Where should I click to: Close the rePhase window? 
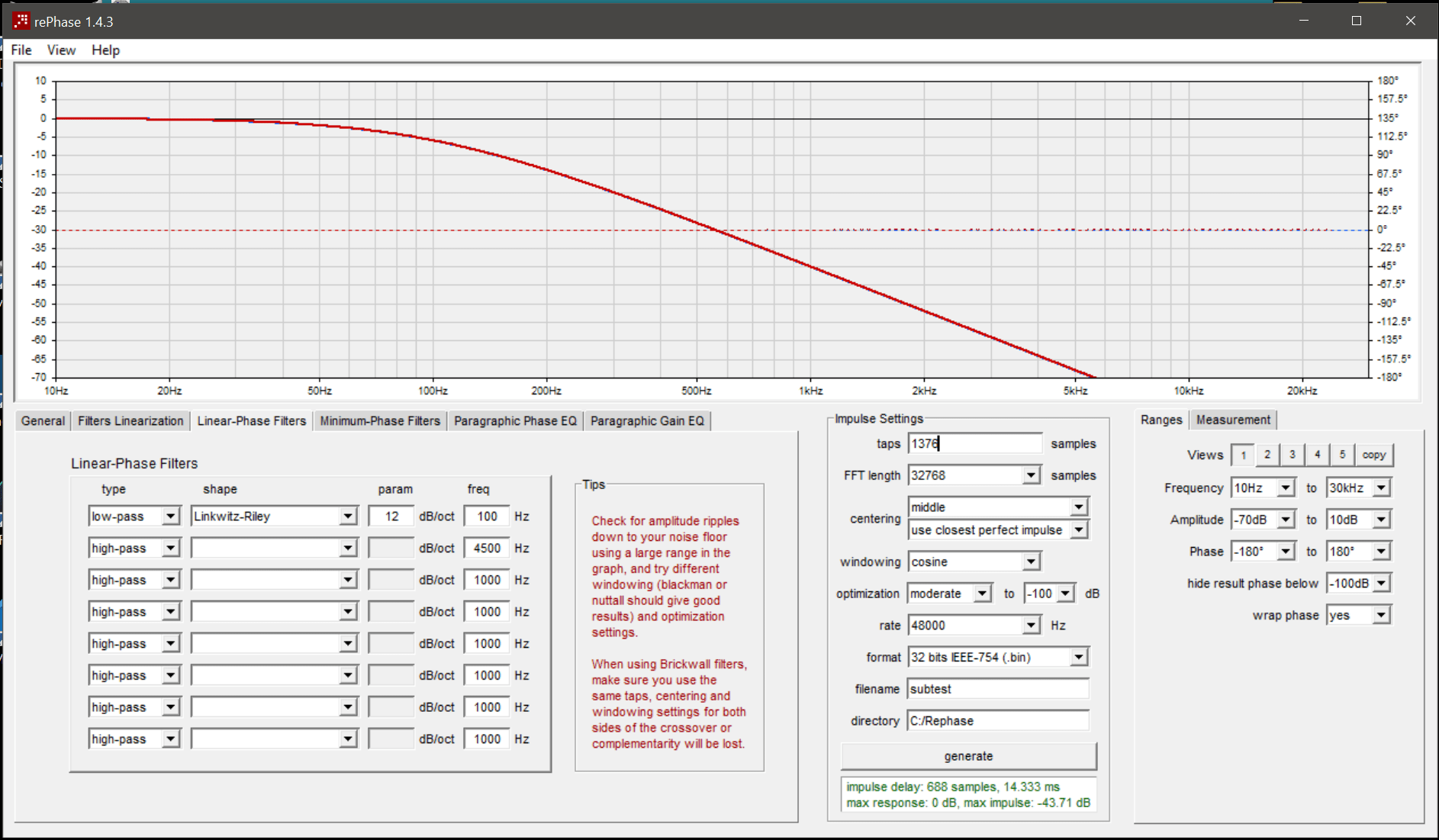click(1410, 21)
